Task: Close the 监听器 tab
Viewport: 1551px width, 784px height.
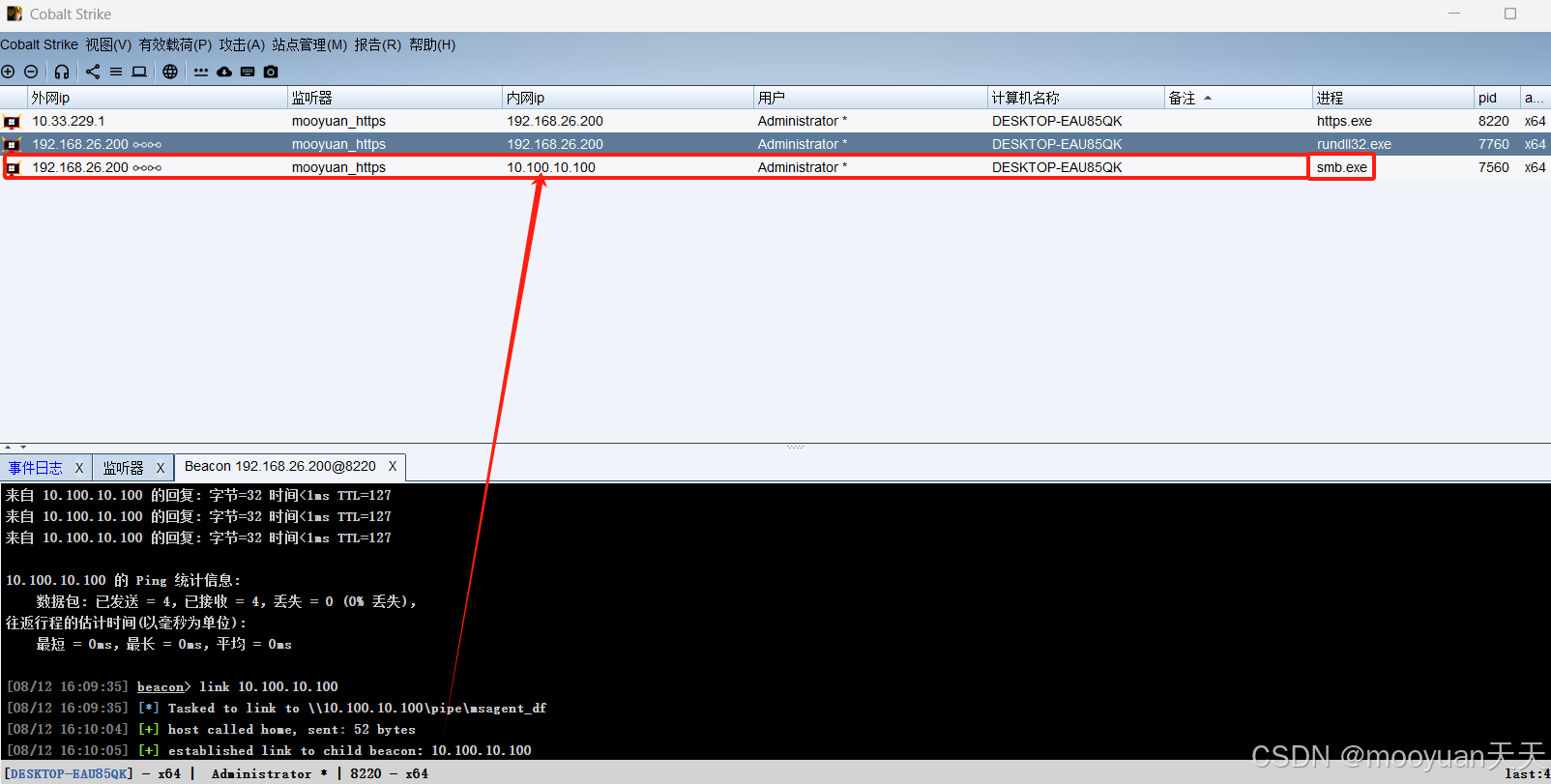Action: (x=161, y=468)
